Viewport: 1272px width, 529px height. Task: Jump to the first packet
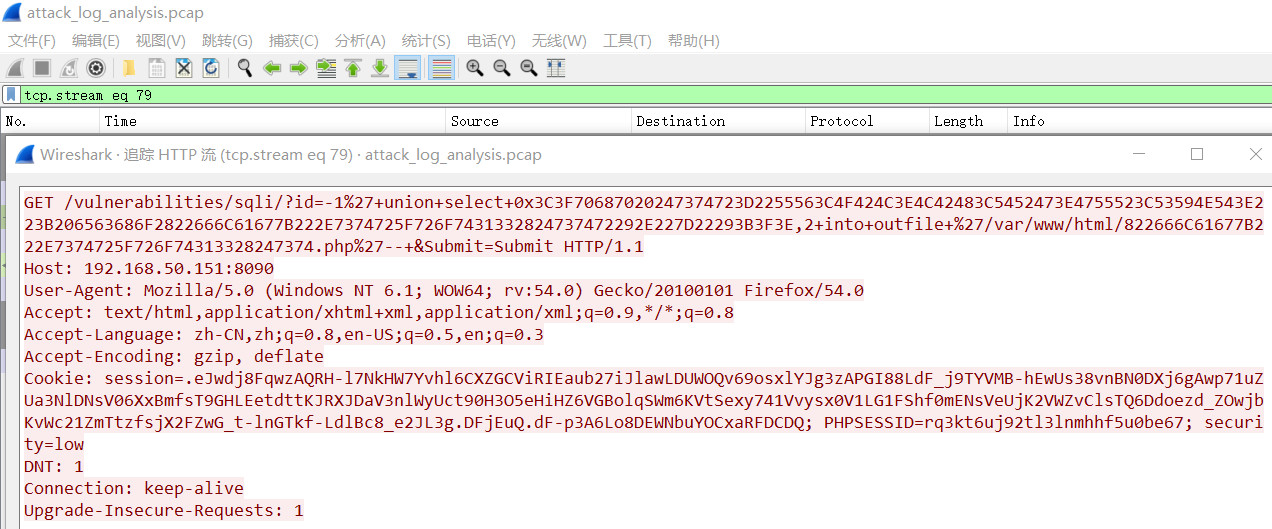pos(353,68)
